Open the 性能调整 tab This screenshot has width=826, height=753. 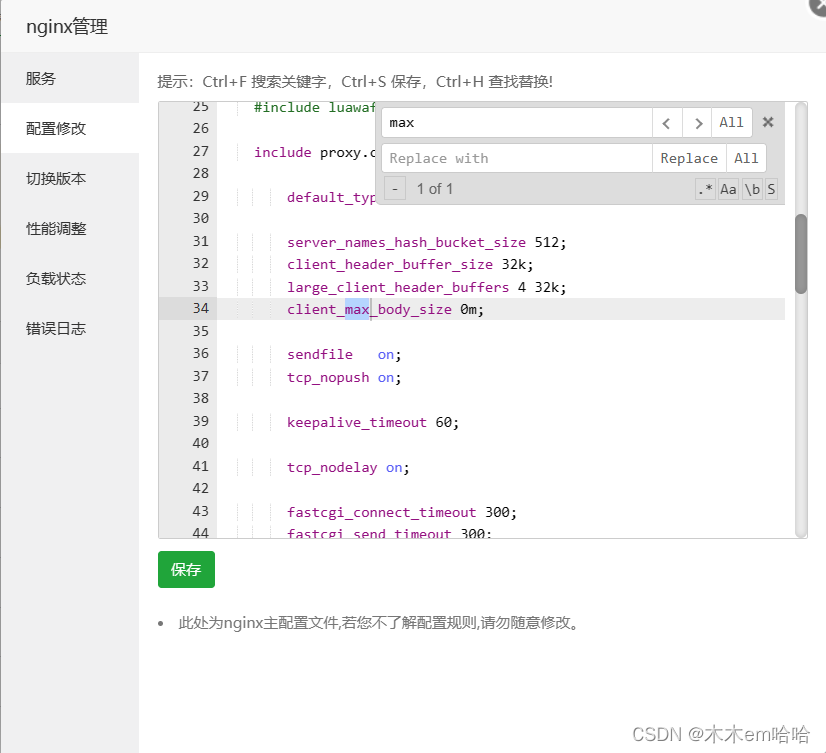56,229
